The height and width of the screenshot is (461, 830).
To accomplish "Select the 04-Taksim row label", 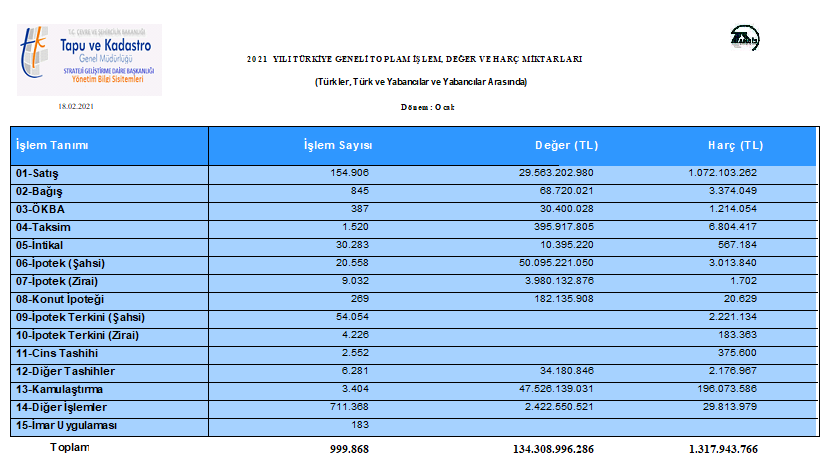I will 43,227.
